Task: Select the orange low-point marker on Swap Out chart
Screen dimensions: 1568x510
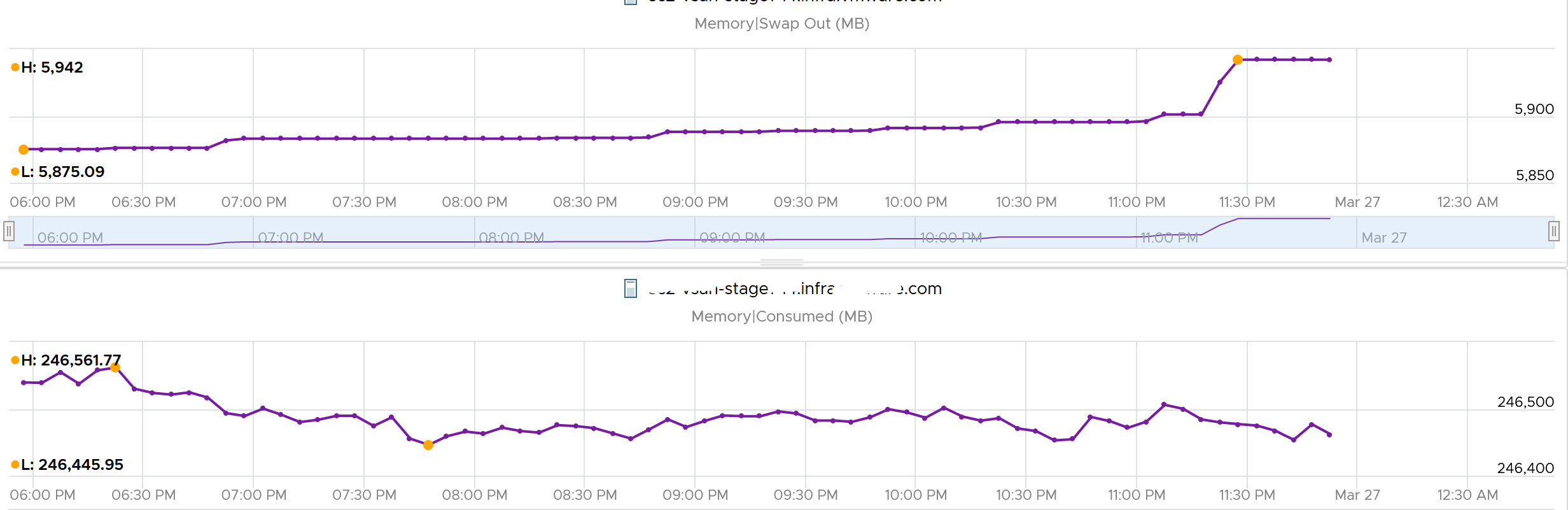Action: pyautogui.click(x=24, y=150)
